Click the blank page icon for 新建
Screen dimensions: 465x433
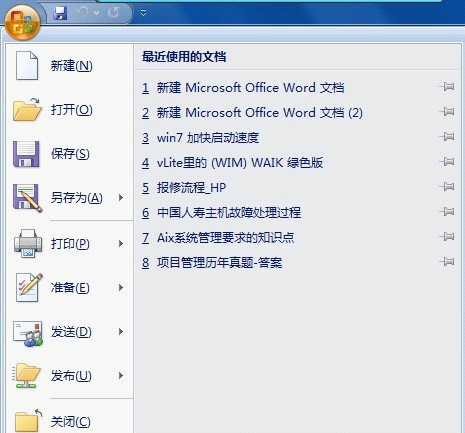pyautogui.click(x=27, y=65)
